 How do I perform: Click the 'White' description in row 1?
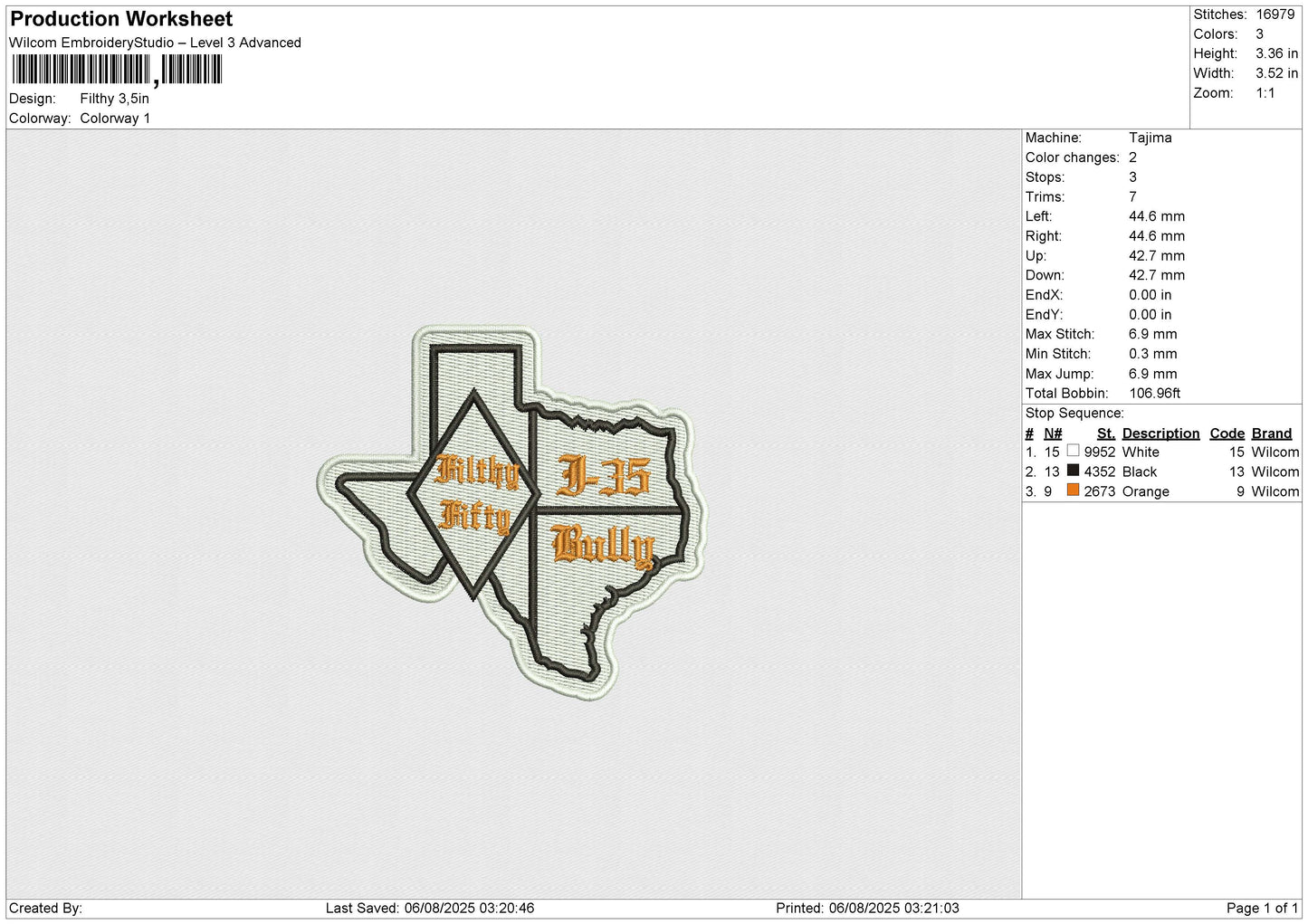pyautogui.click(x=1141, y=452)
